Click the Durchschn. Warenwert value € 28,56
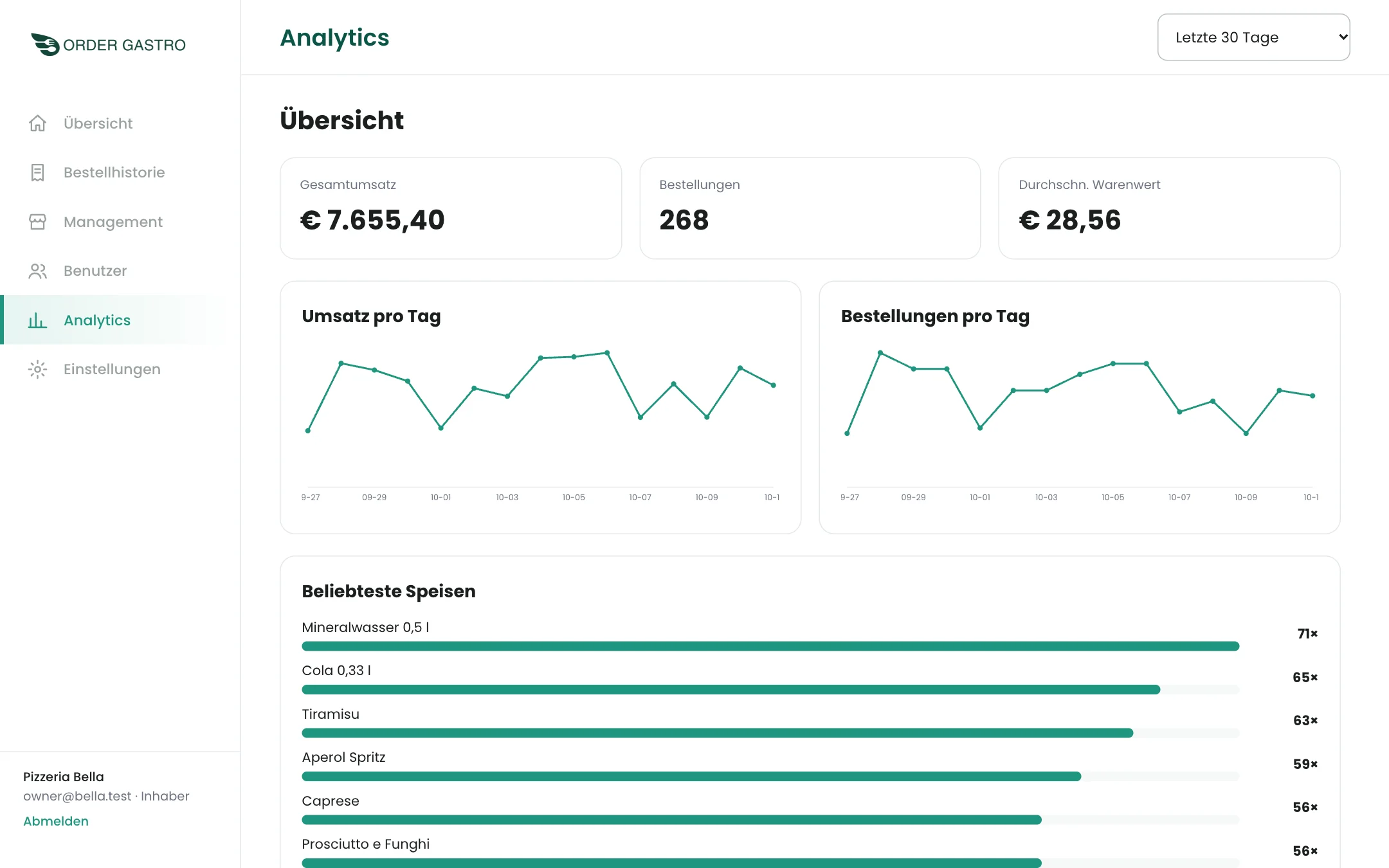Image resolution: width=1389 pixels, height=868 pixels. click(x=1070, y=220)
